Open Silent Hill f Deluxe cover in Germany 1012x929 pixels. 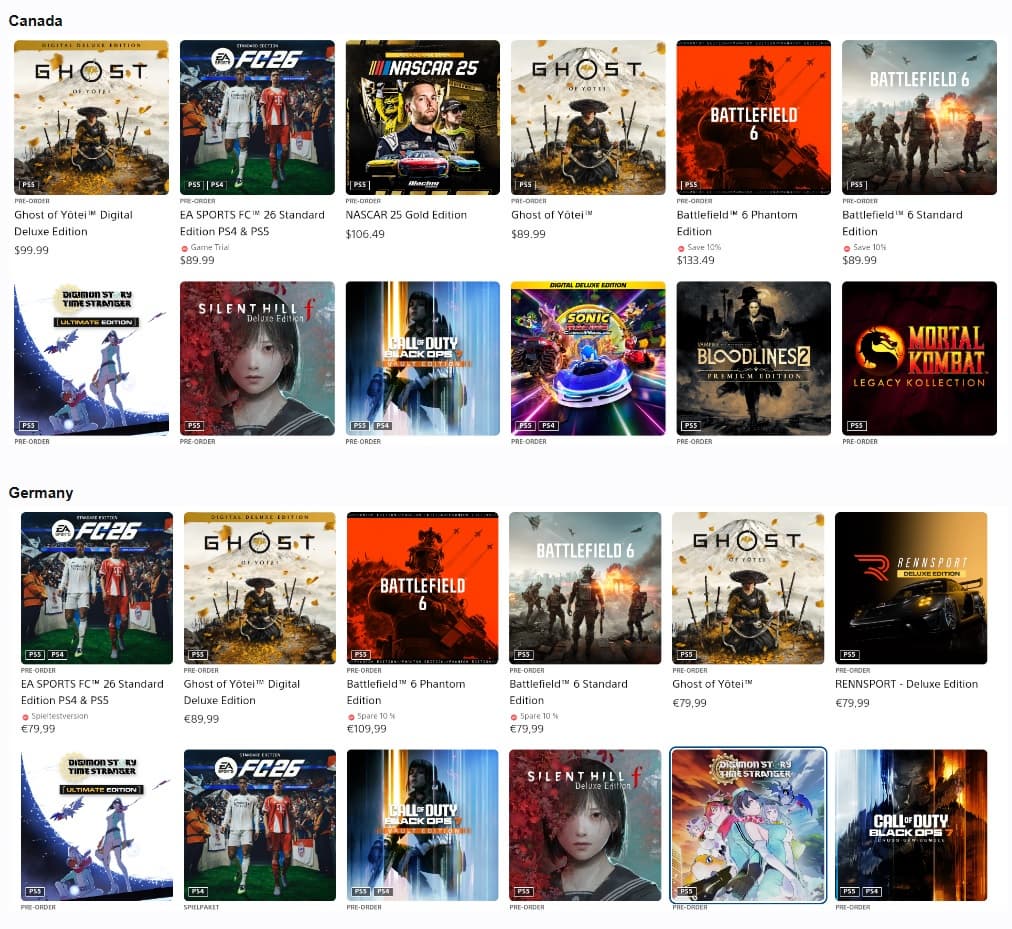[585, 825]
